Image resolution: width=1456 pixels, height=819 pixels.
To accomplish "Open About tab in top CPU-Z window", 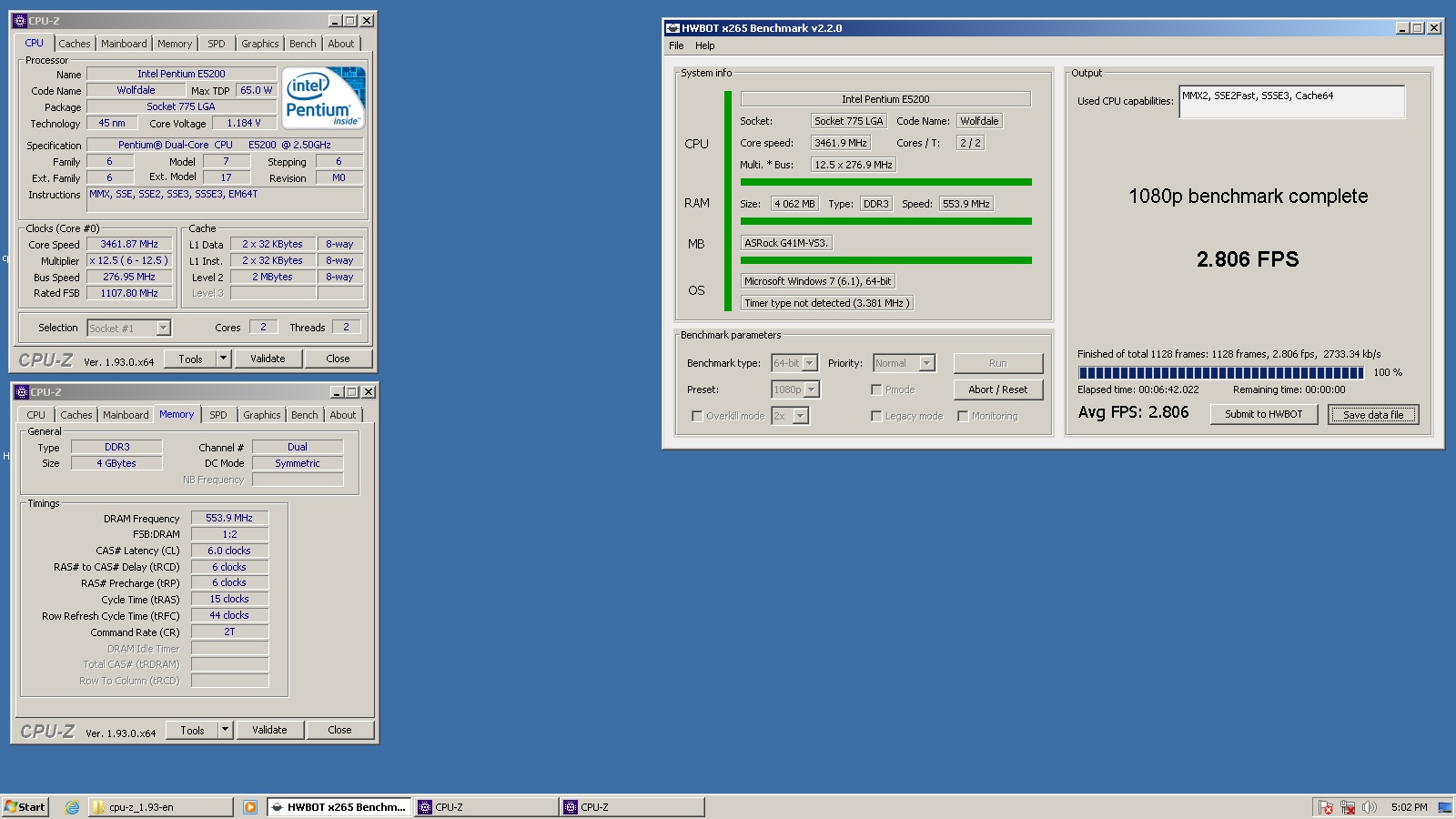I will coord(341,44).
